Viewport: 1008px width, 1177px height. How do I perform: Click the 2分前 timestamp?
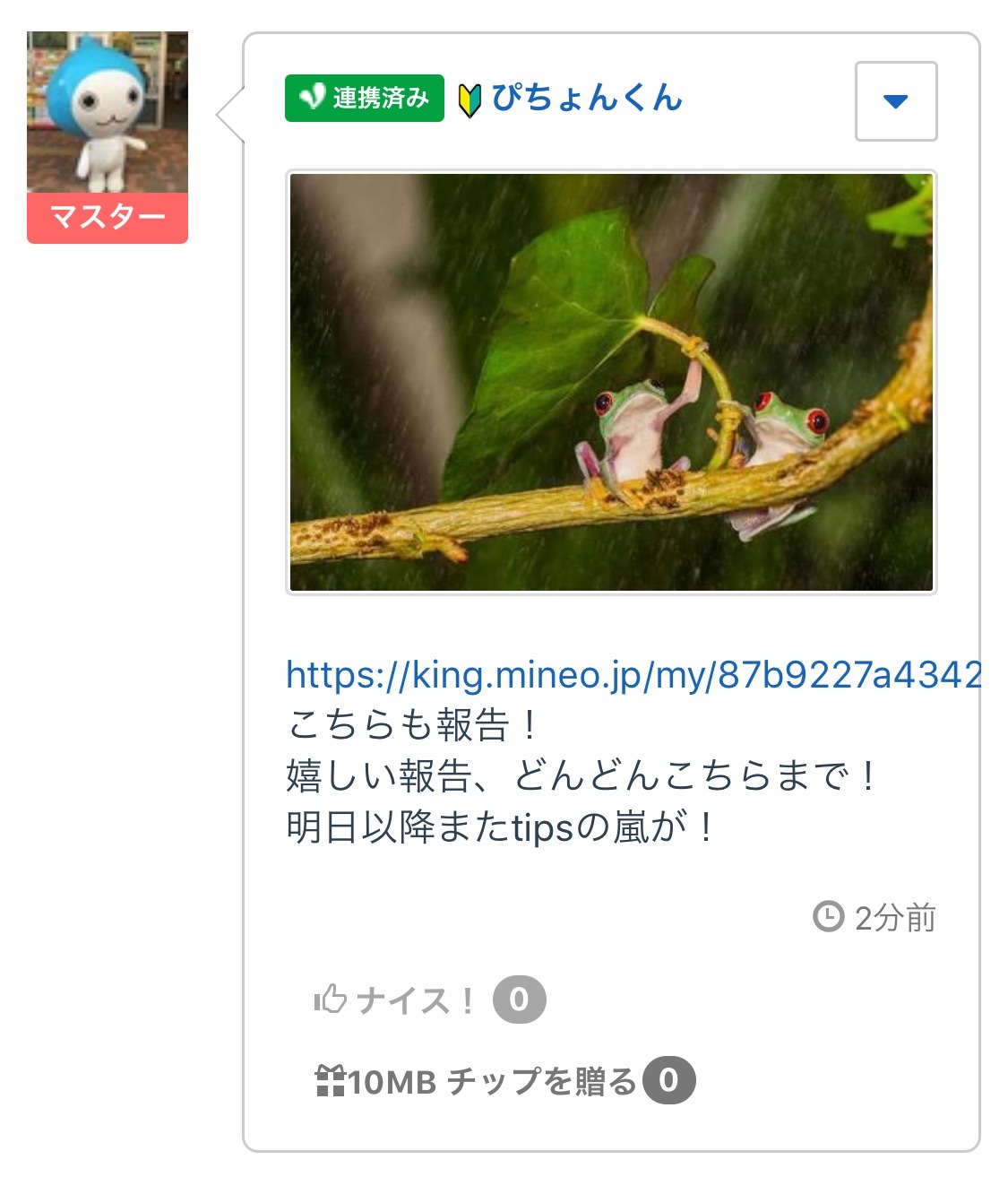[x=895, y=918]
